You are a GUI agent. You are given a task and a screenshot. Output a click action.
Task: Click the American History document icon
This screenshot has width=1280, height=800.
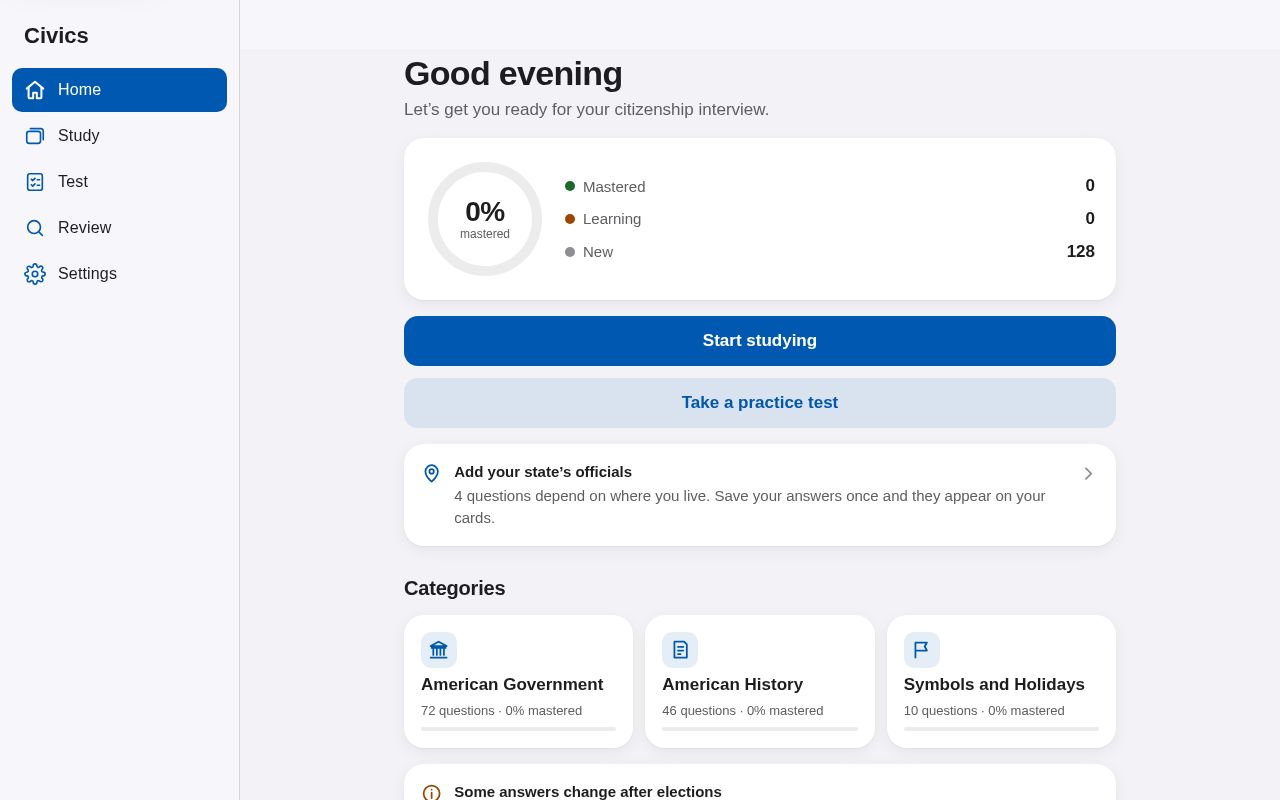(680, 650)
